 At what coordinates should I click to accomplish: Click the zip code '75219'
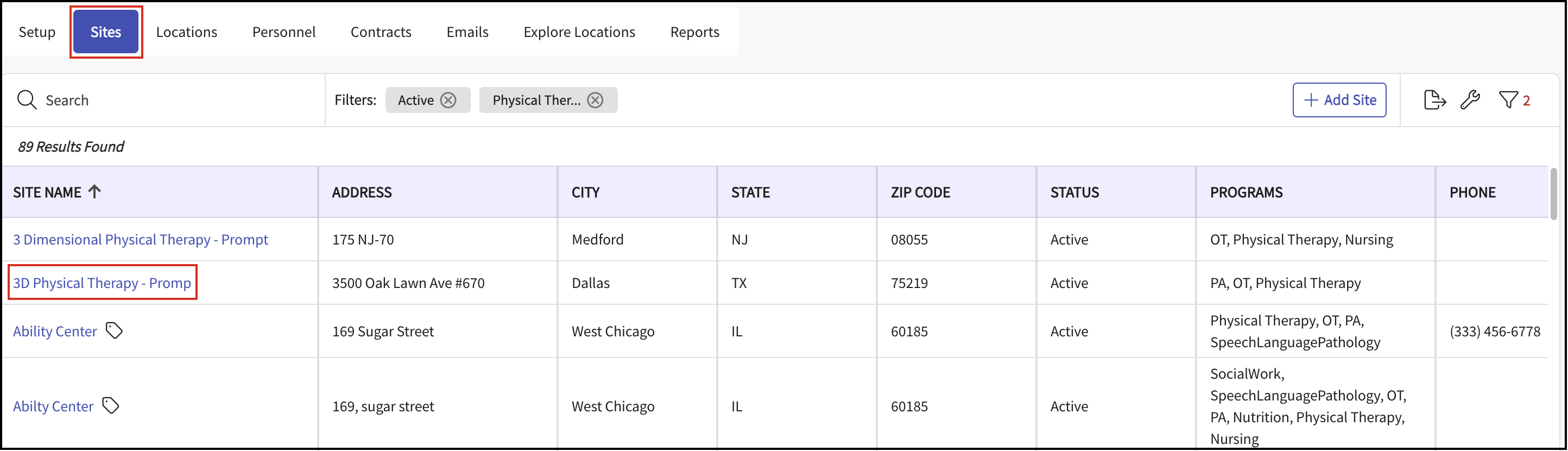coord(909,283)
